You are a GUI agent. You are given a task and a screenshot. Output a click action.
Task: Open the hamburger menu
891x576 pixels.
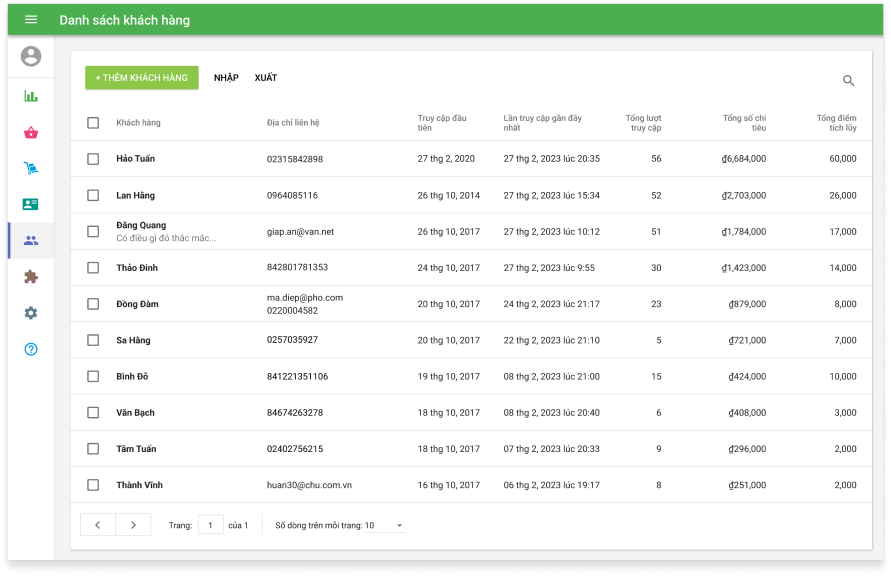click(x=31, y=20)
